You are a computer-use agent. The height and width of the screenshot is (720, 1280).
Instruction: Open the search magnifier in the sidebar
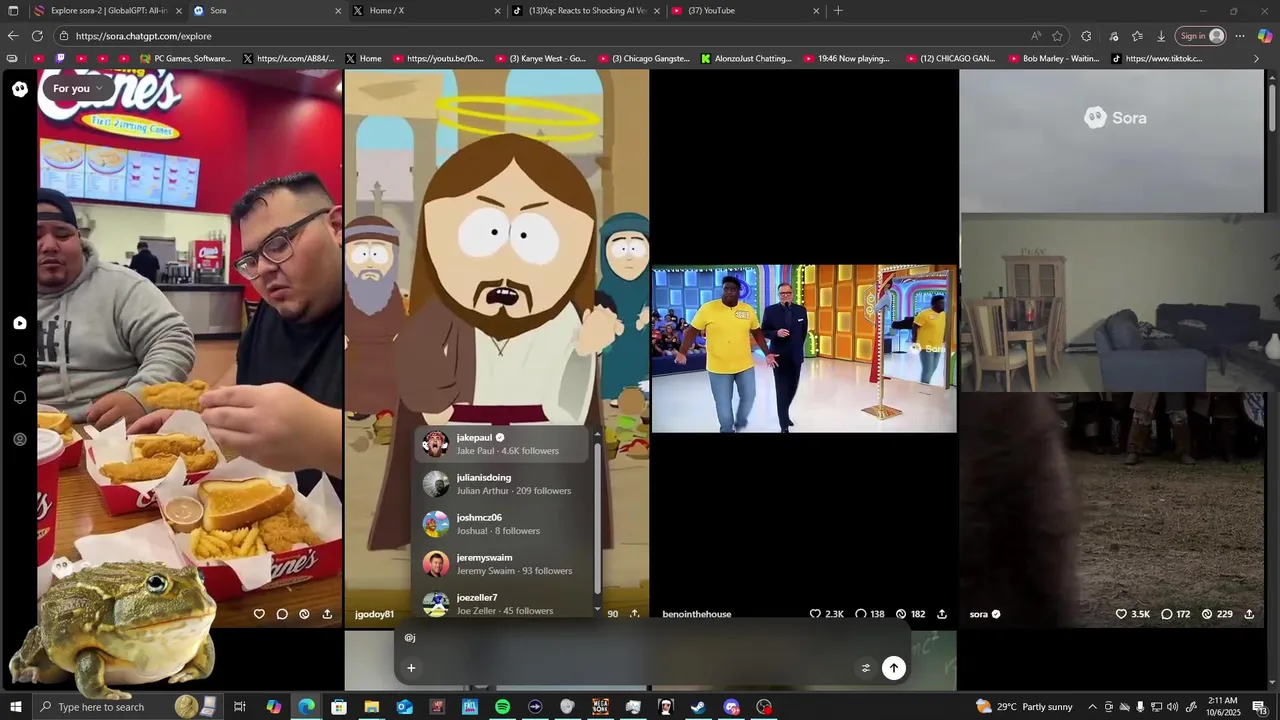click(x=20, y=360)
